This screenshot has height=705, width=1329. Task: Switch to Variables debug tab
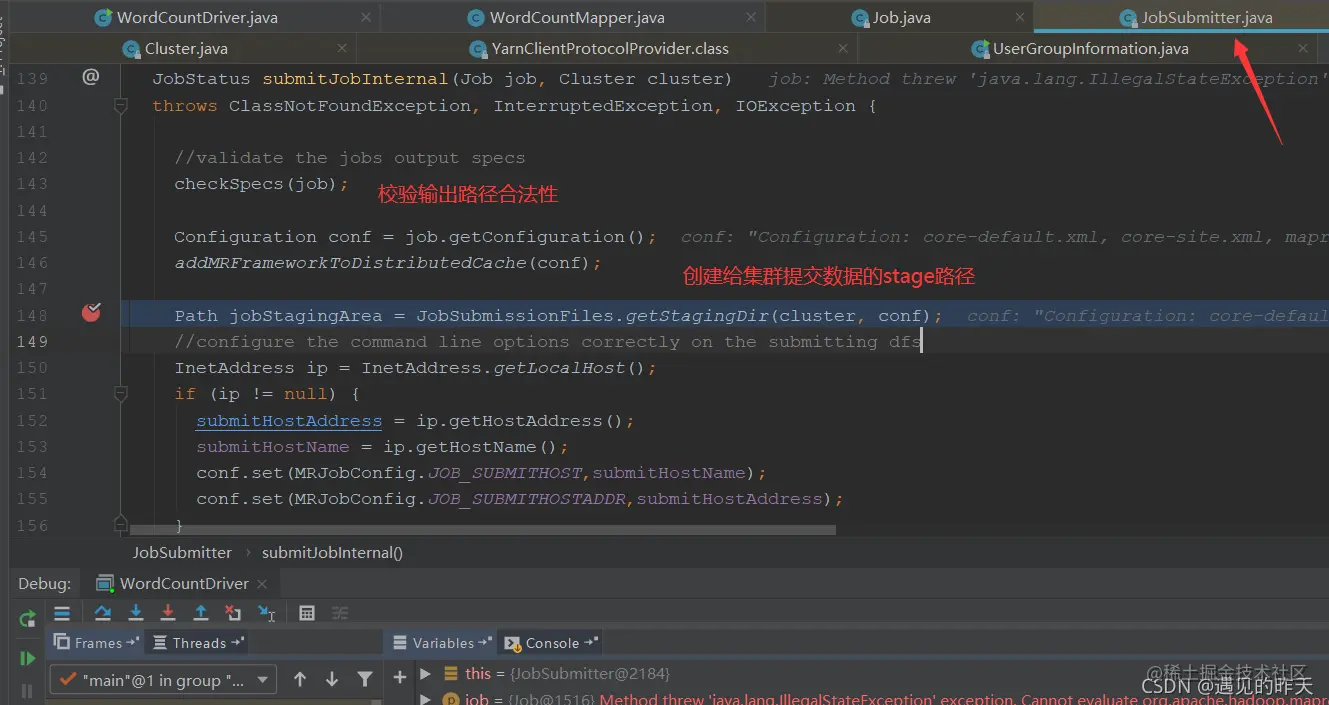coord(442,643)
